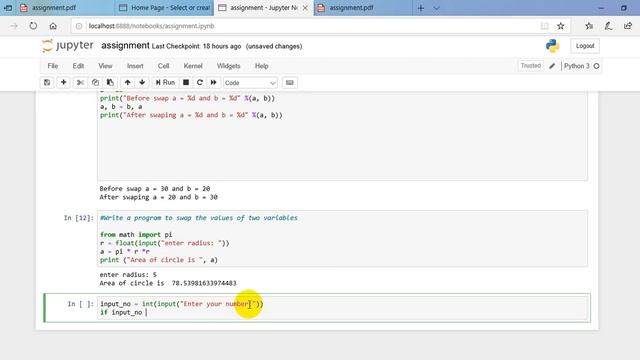Share this page
Image resolution: width=640 pixels, height=360 pixels.
coord(628,26)
